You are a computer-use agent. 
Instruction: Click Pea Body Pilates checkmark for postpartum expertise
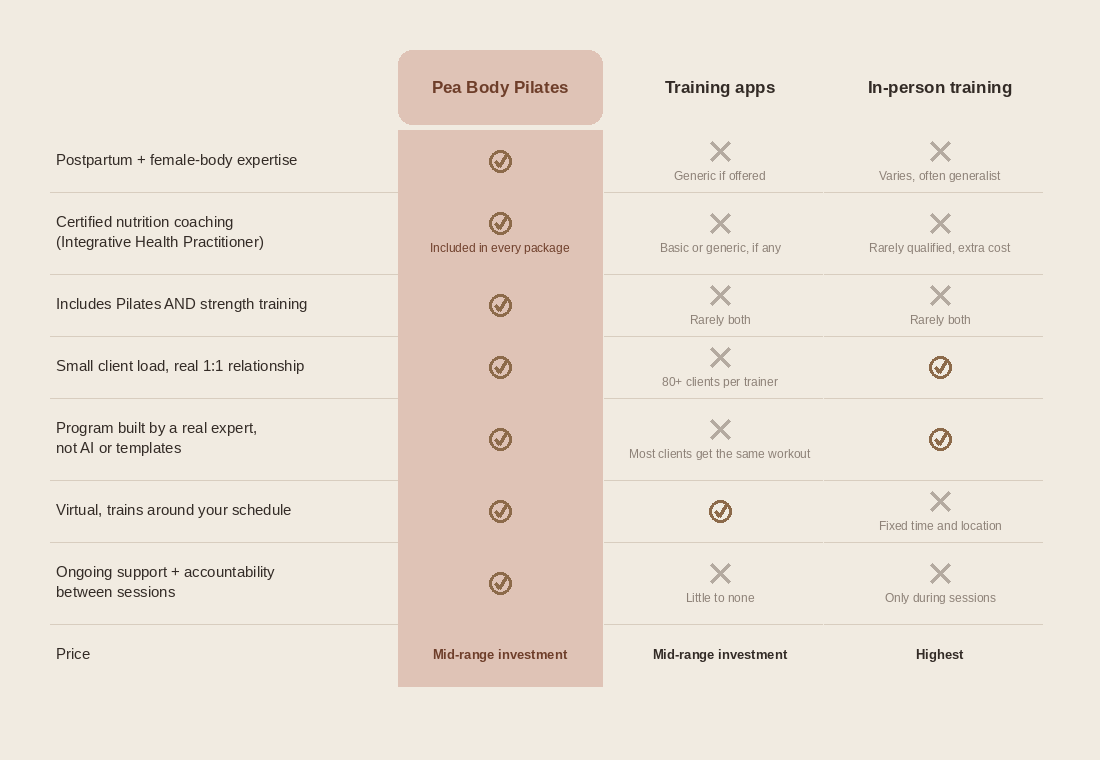pyautogui.click(x=500, y=161)
